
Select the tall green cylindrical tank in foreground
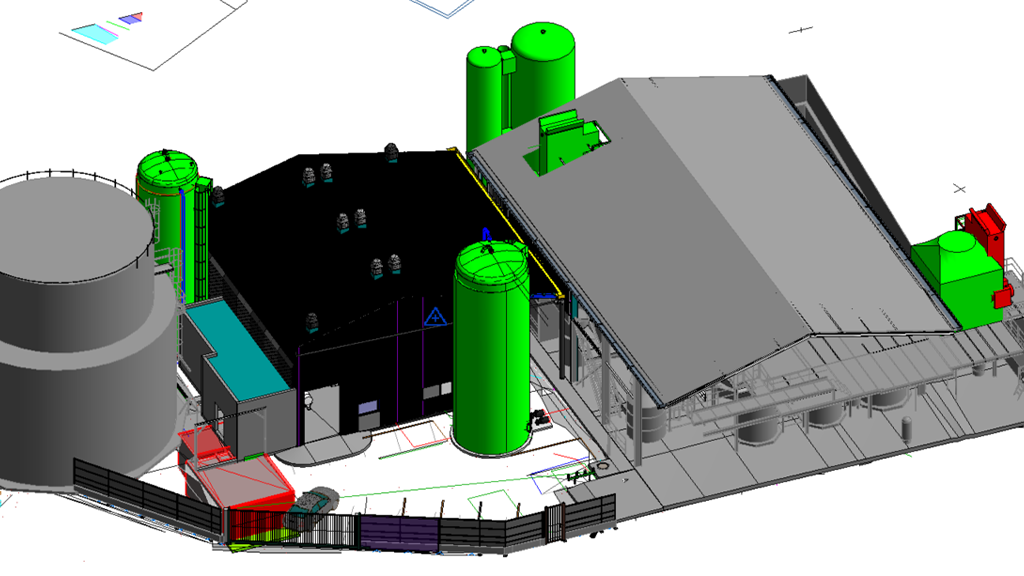(491, 348)
